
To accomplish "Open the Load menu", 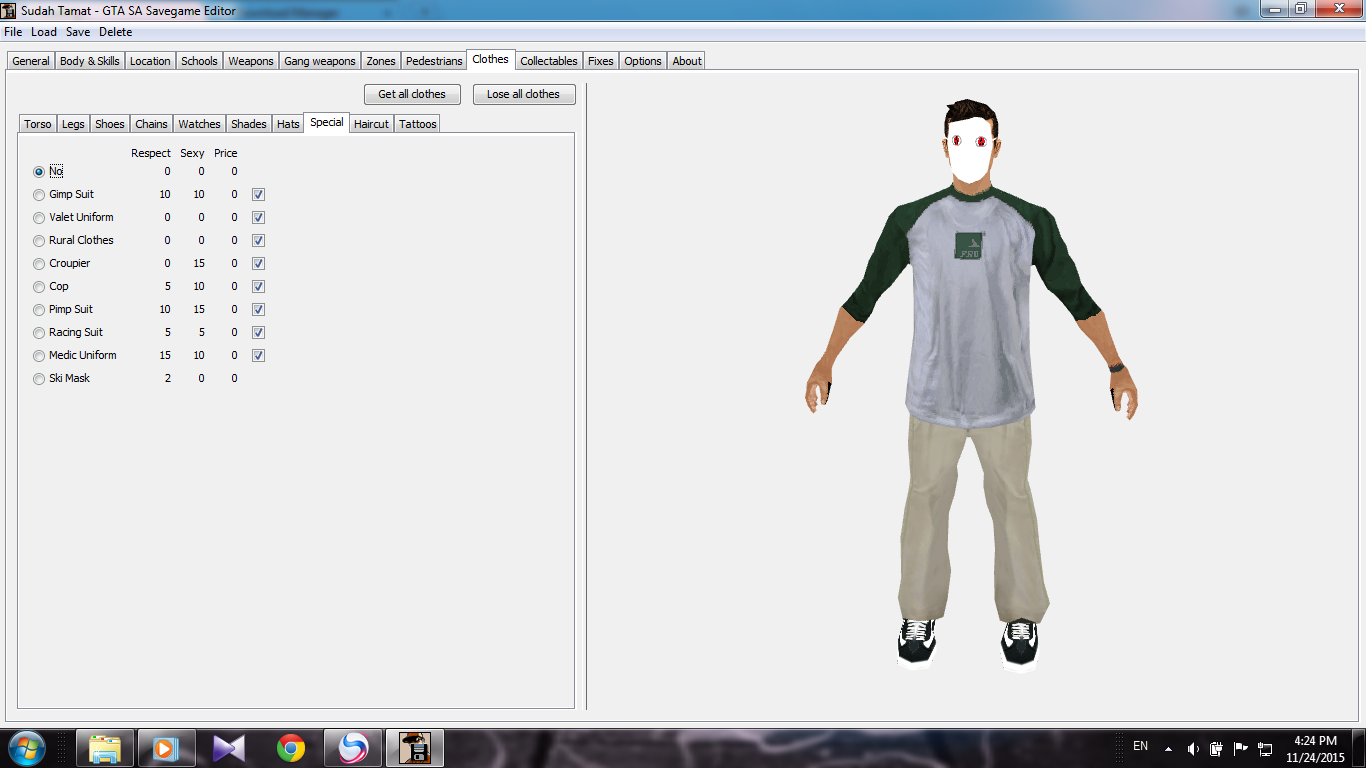I will pyautogui.click(x=44, y=32).
